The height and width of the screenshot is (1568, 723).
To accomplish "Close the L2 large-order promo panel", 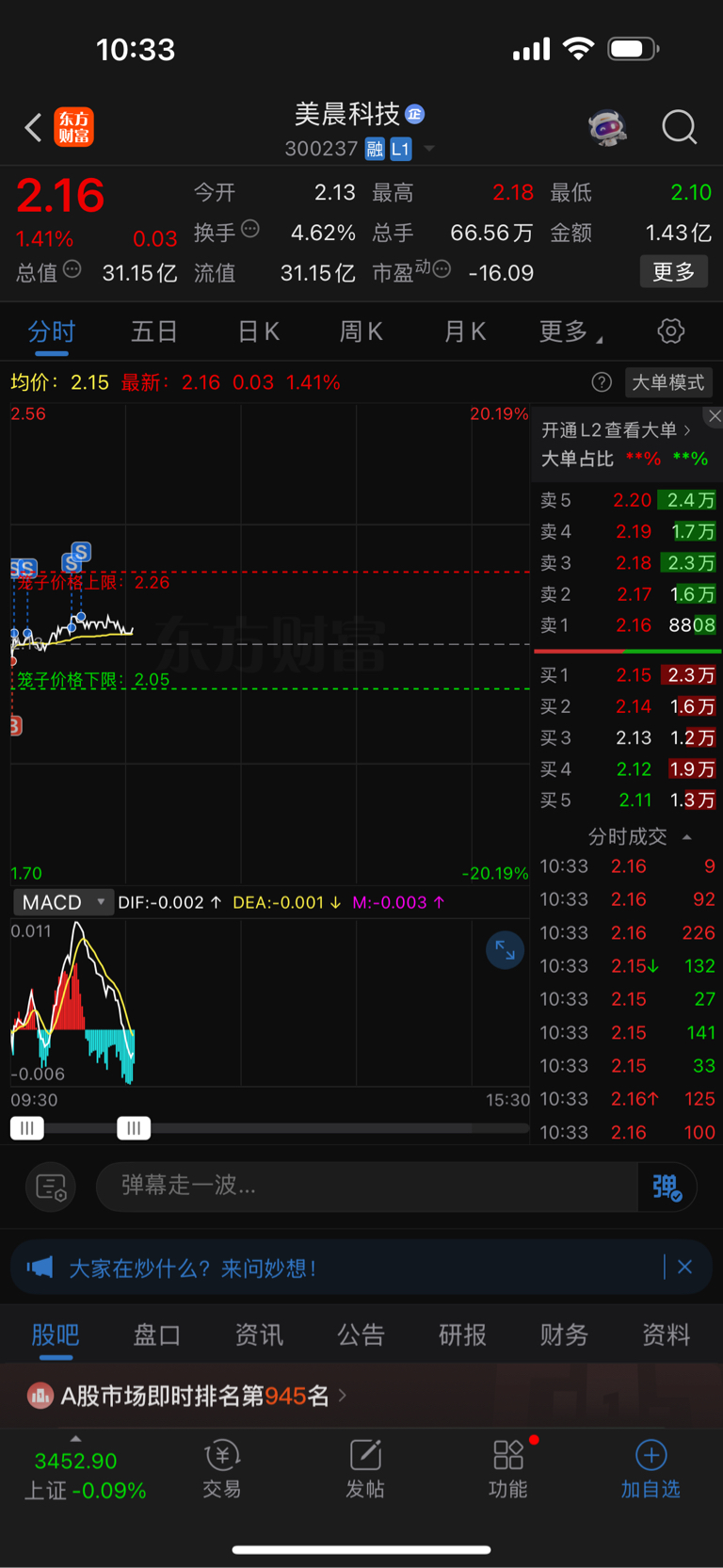I will coord(715,416).
